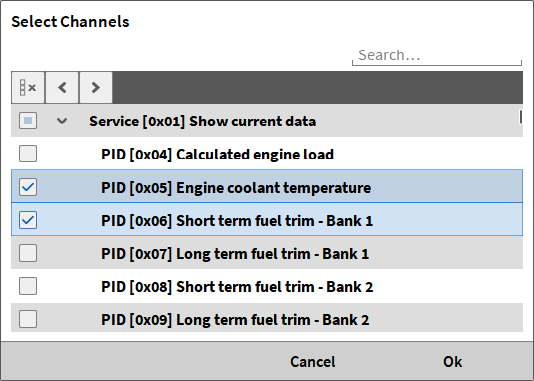534x381 pixels.
Task: Click the collapse-all tree icon in toolbar
Action: pos(28,88)
